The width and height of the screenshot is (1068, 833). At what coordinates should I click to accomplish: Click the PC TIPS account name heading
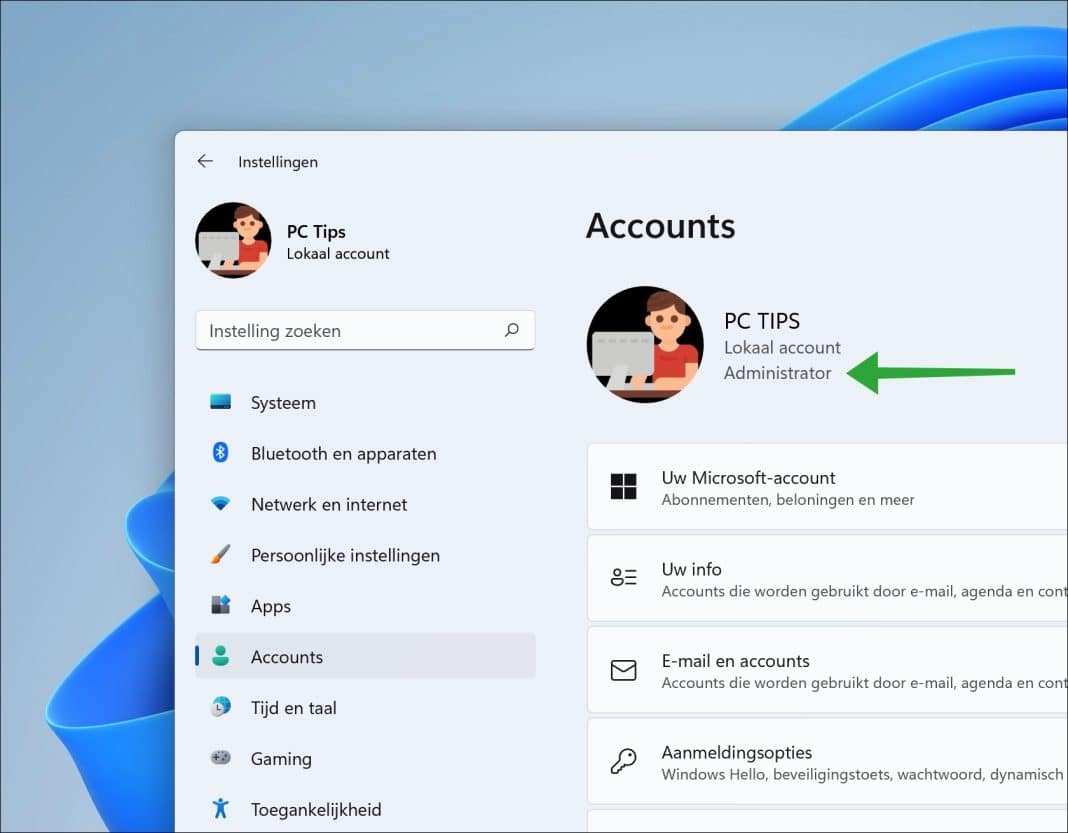click(x=761, y=321)
